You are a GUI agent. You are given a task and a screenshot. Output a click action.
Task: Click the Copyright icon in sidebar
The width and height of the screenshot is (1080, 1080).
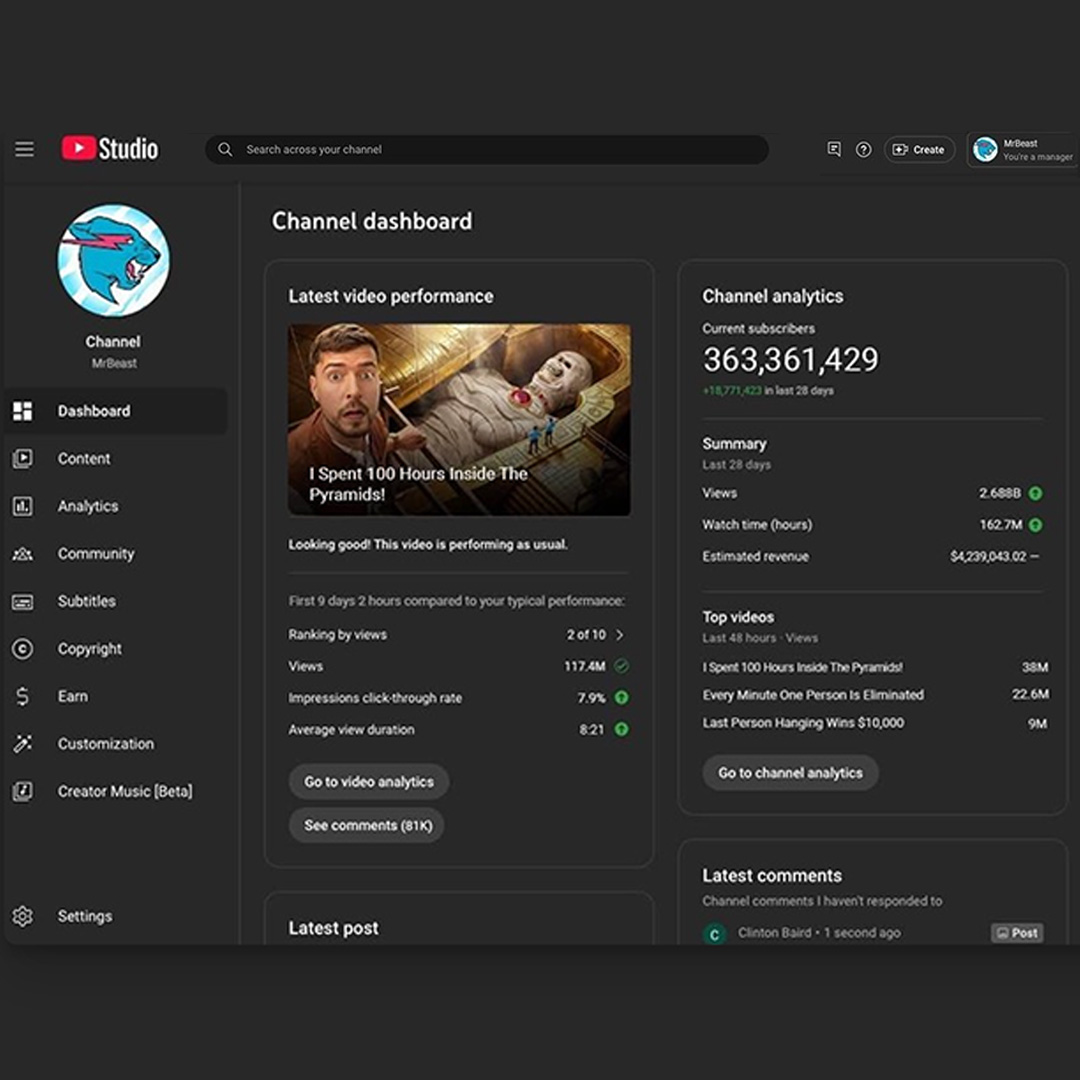point(22,649)
